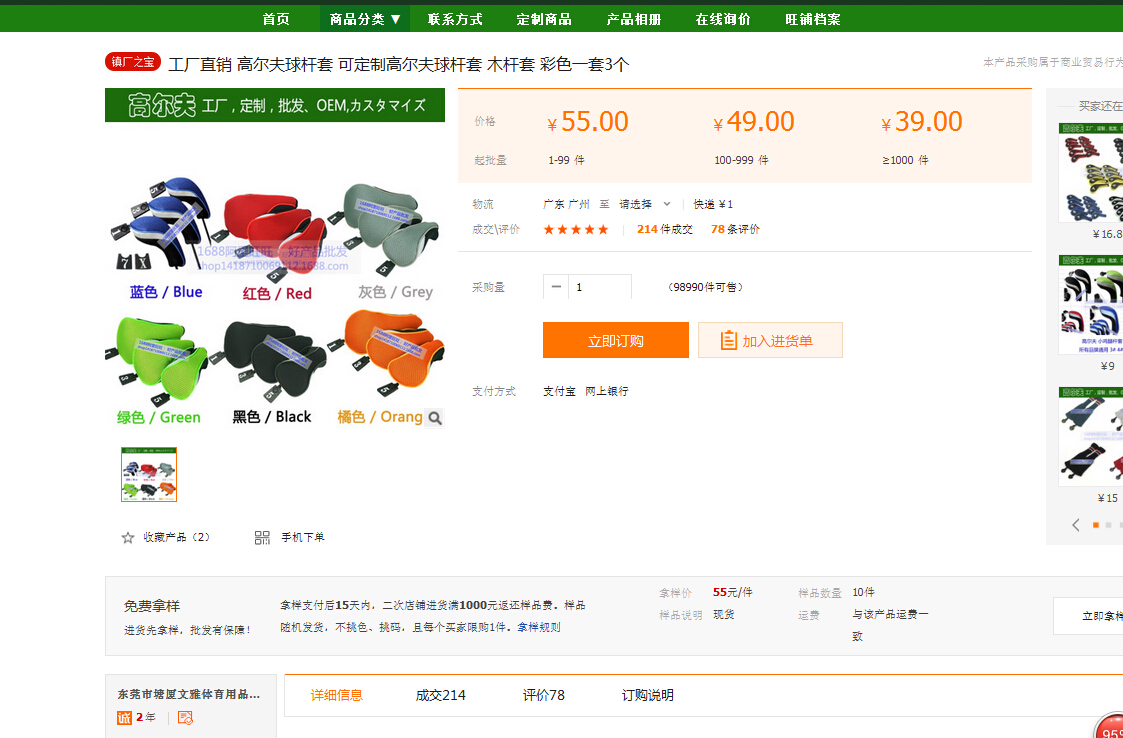Click the orange 诚 trust badge icon
Screen dimensions: 1123x738
pyautogui.click(x=125, y=718)
